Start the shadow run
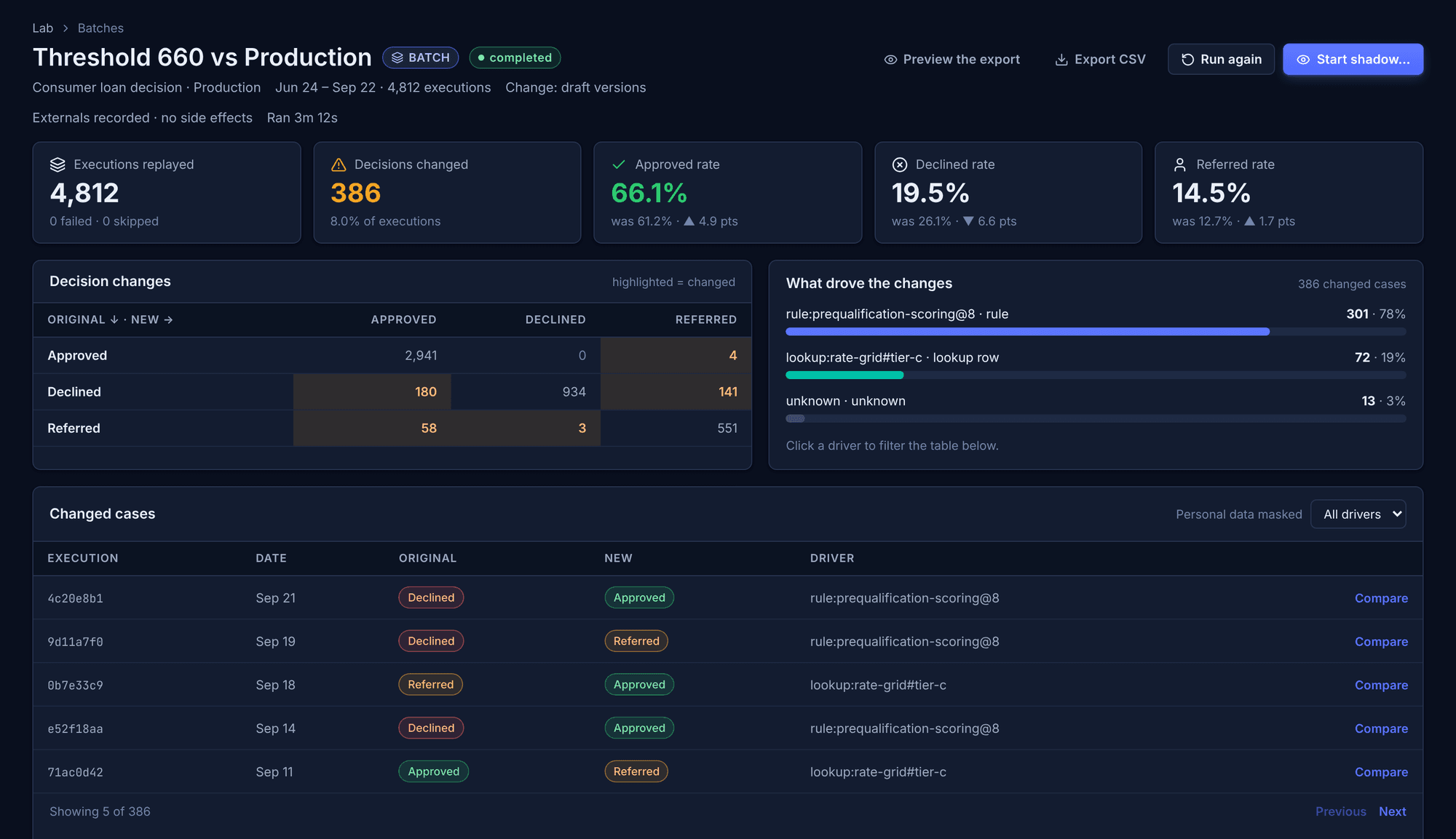 tap(1353, 60)
